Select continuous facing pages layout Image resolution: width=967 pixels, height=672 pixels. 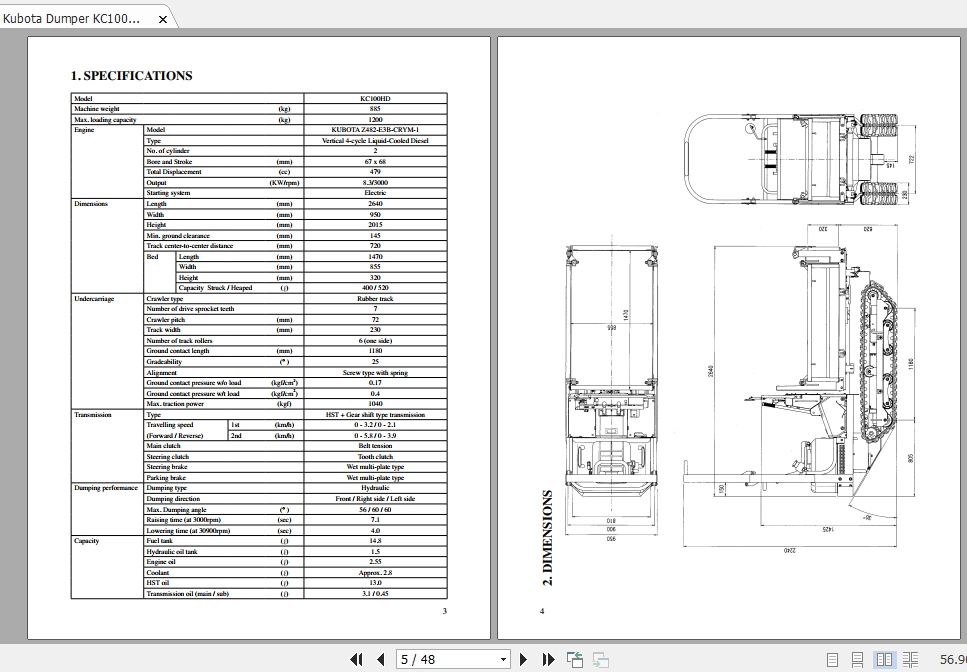(x=910, y=659)
